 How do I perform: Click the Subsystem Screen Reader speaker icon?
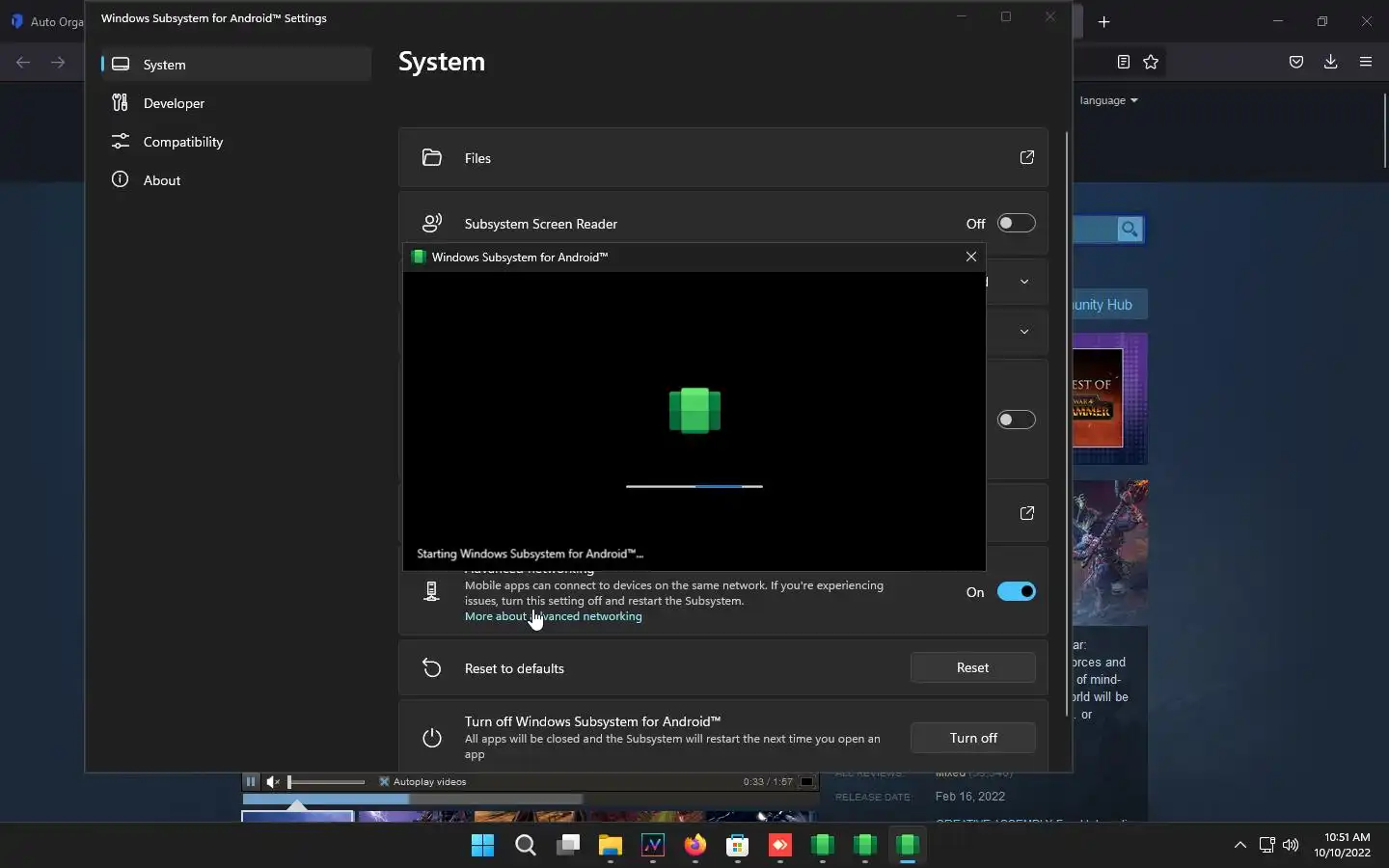click(432, 223)
